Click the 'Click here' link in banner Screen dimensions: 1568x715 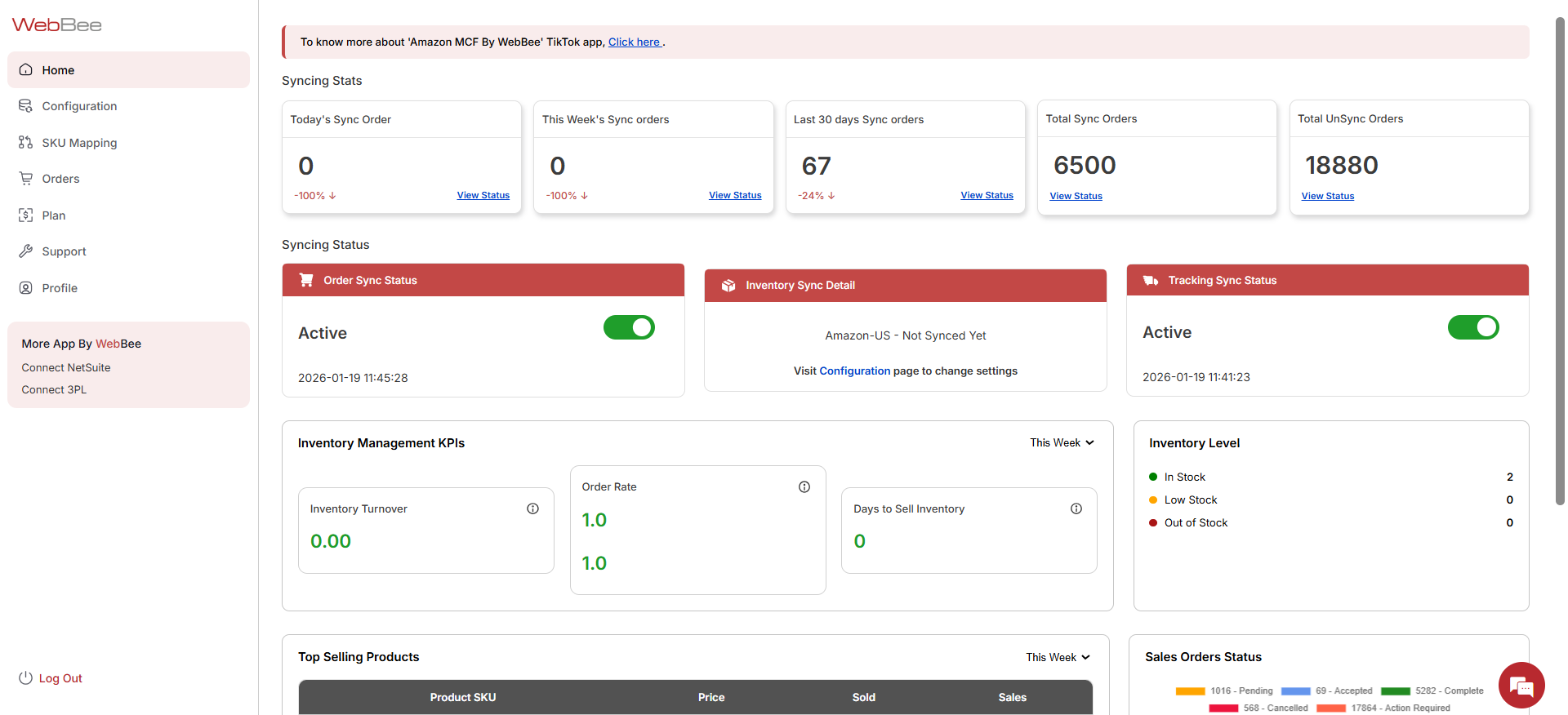click(635, 42)
